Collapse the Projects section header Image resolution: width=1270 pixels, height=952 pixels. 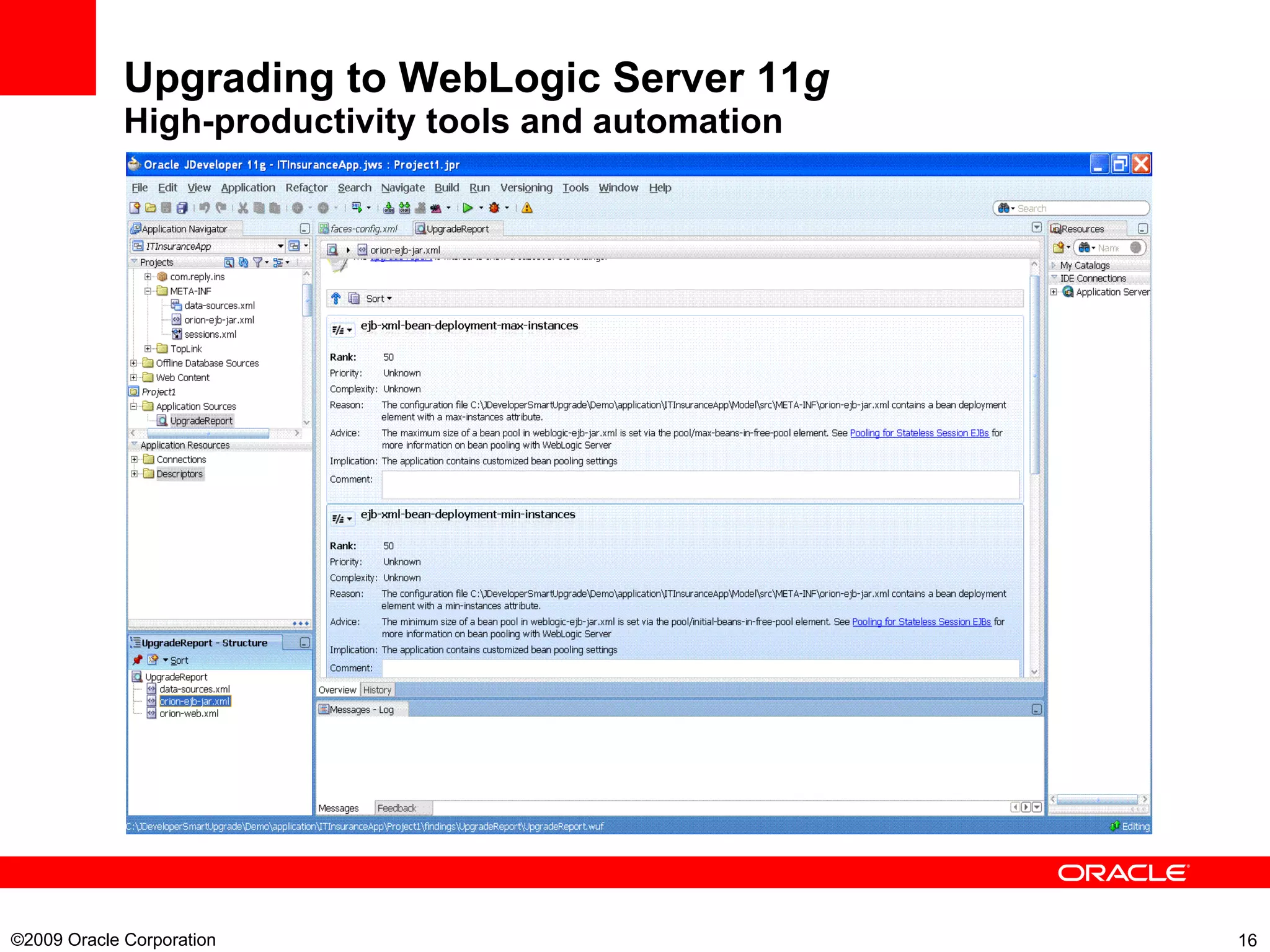click(x=134, y=262)
